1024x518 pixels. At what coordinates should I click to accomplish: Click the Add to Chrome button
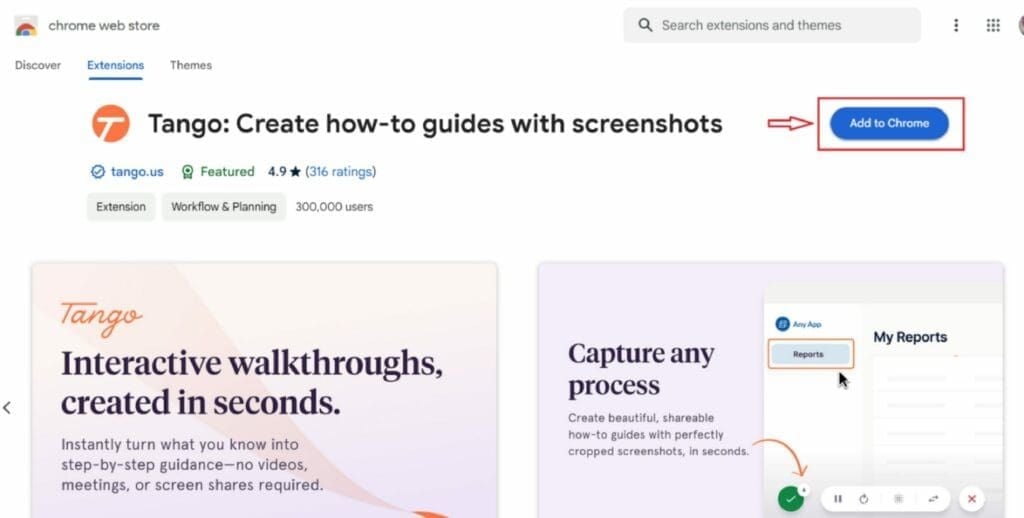pyautogui.click(x=889, y=123)
